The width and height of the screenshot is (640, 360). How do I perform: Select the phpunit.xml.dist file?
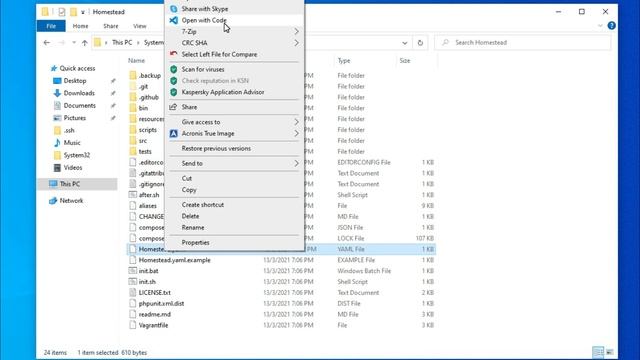[161, 304]
